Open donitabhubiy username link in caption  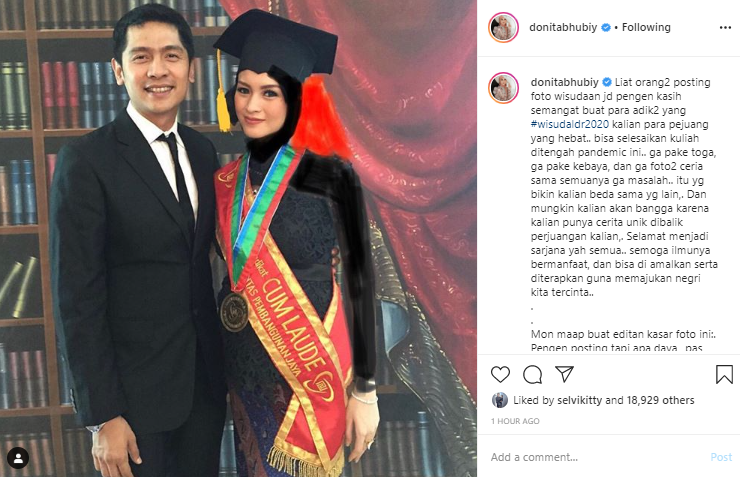tap(564, 82)
